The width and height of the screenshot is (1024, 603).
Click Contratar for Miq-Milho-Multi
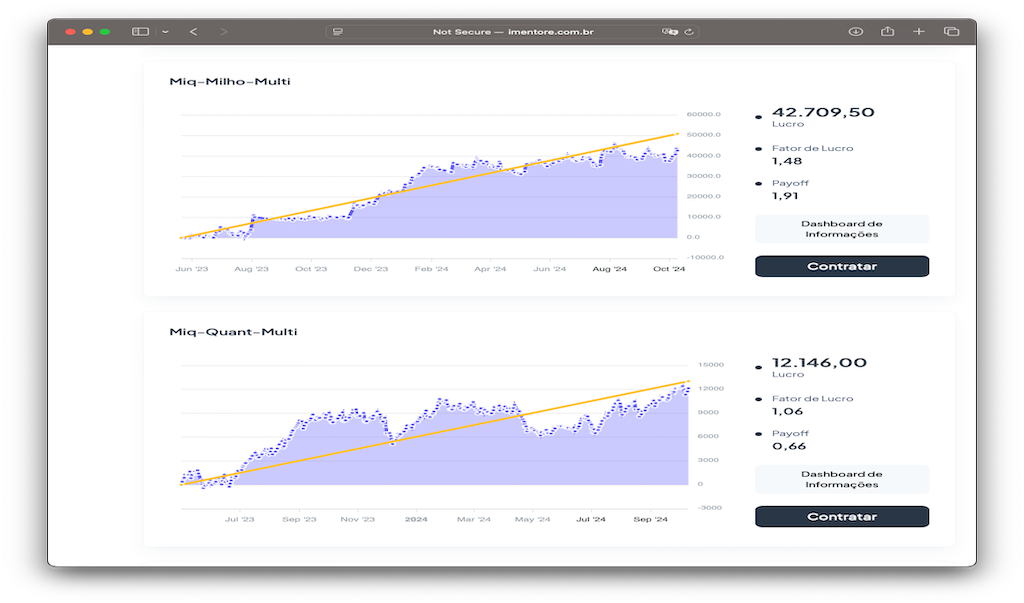842,266
